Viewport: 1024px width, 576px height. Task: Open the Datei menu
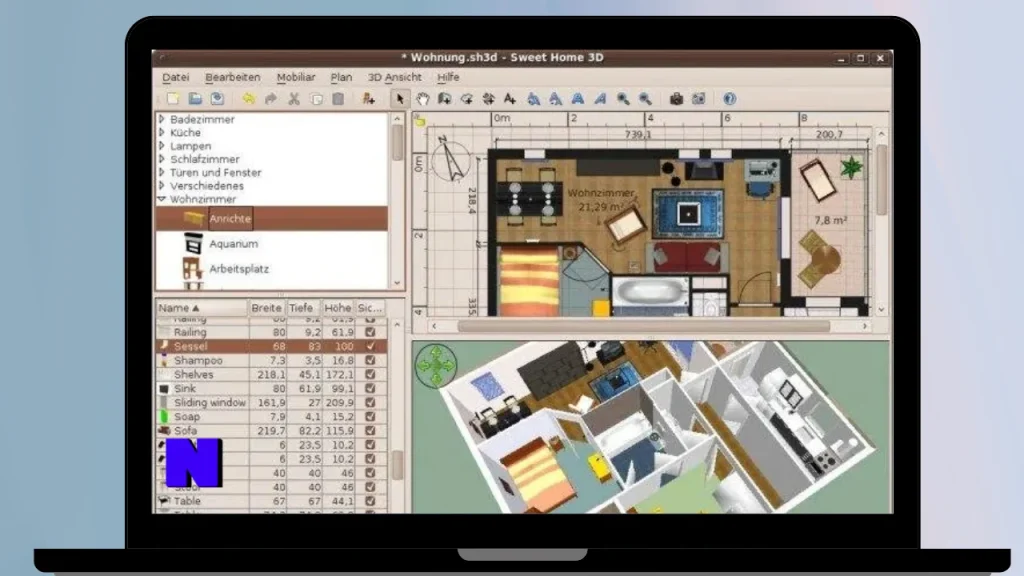[176, 77]
